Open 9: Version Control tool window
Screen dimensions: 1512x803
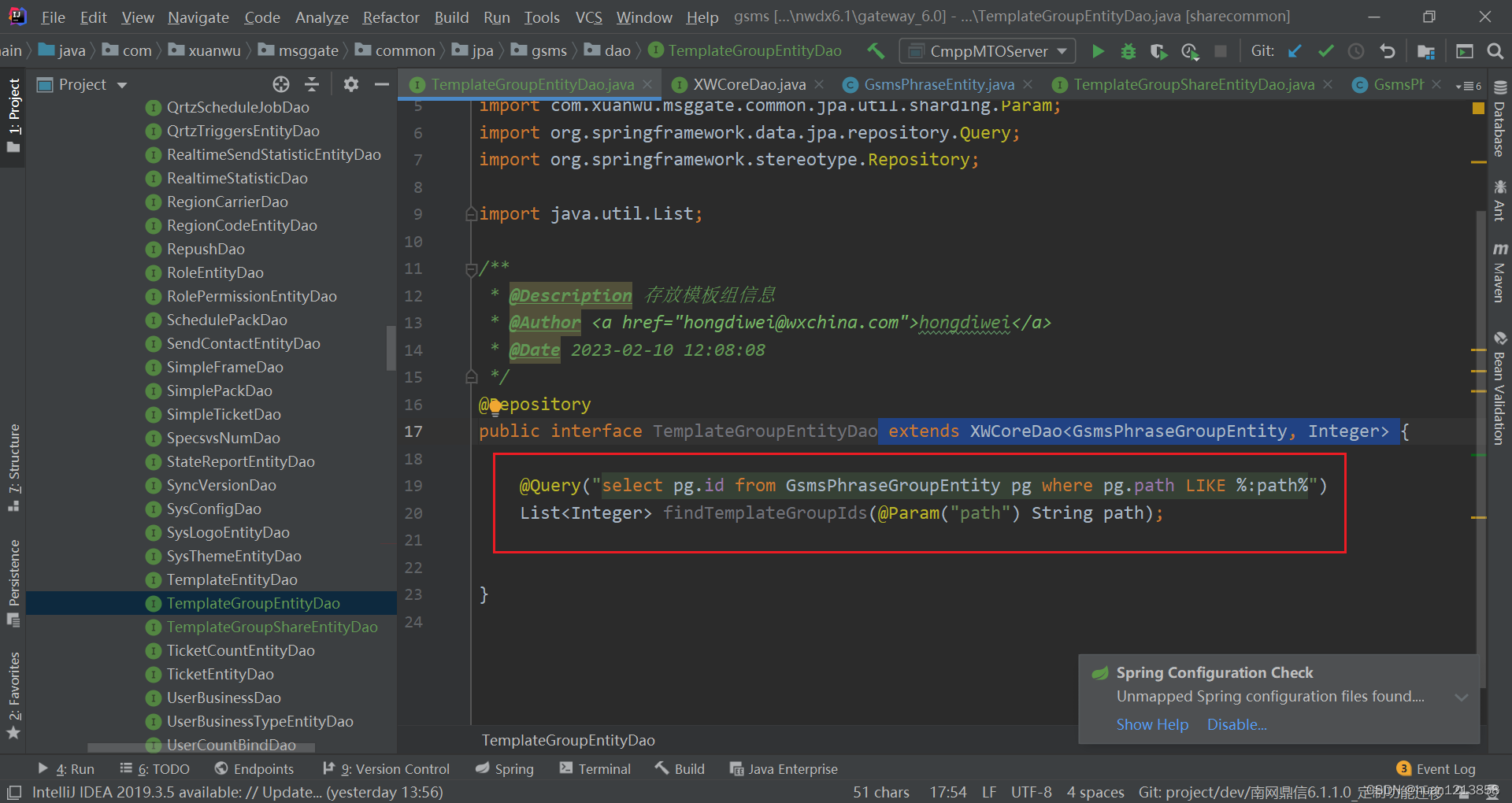(x=386, y=769)
